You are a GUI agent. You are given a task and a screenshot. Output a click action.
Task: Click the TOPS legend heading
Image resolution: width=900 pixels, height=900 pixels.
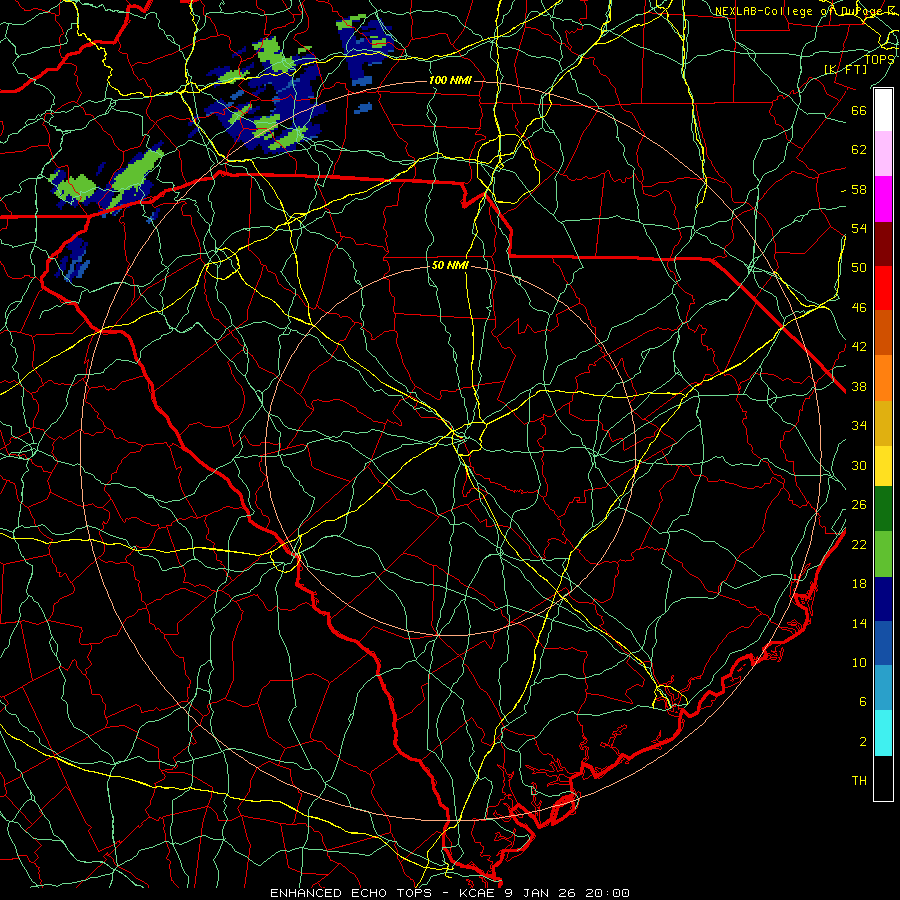pyautogui.click(x=879, y=59)
